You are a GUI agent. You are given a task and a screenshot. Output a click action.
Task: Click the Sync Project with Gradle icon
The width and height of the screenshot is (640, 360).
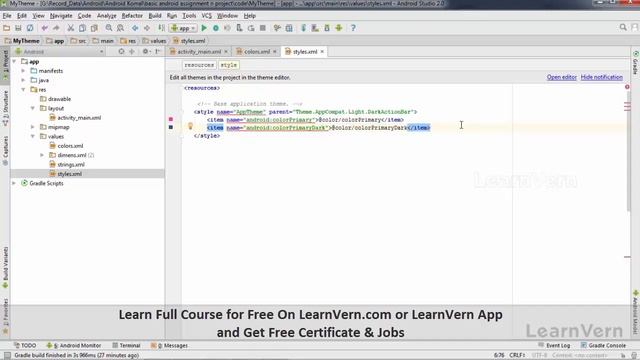303,28
